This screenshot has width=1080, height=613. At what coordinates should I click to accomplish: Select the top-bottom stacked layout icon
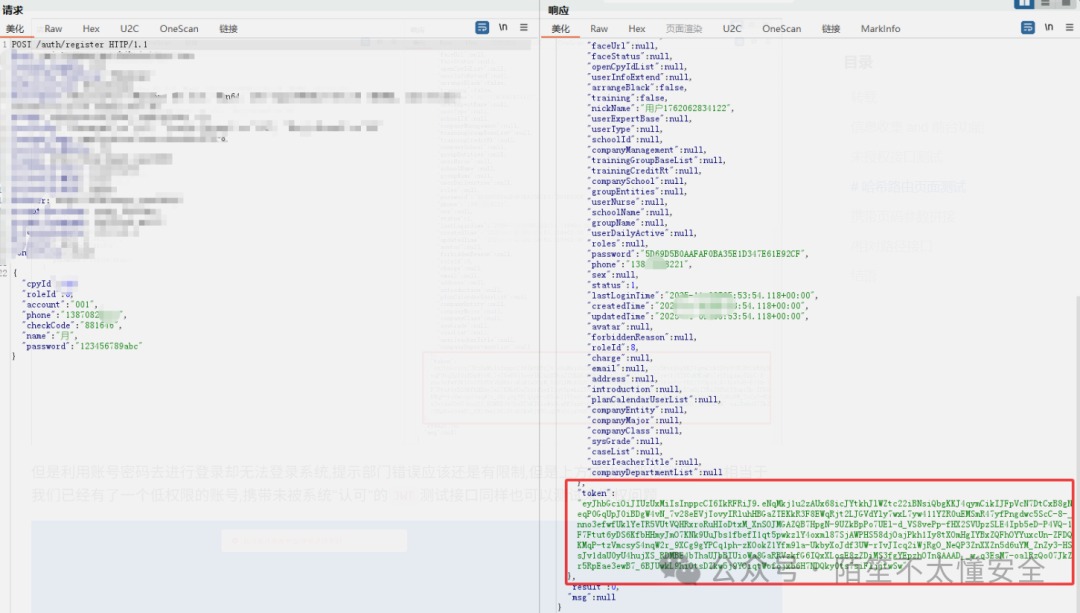pos(1046,3)
